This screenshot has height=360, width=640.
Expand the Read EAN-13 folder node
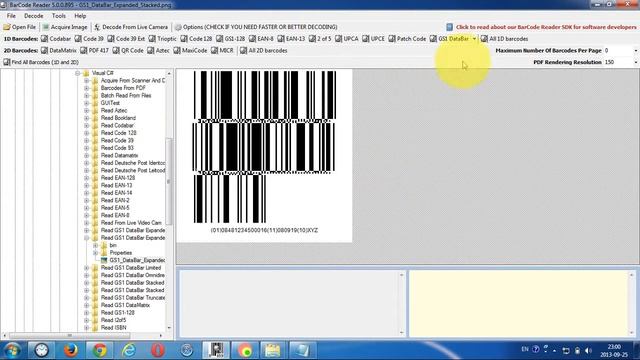click(x=87, y=185)
